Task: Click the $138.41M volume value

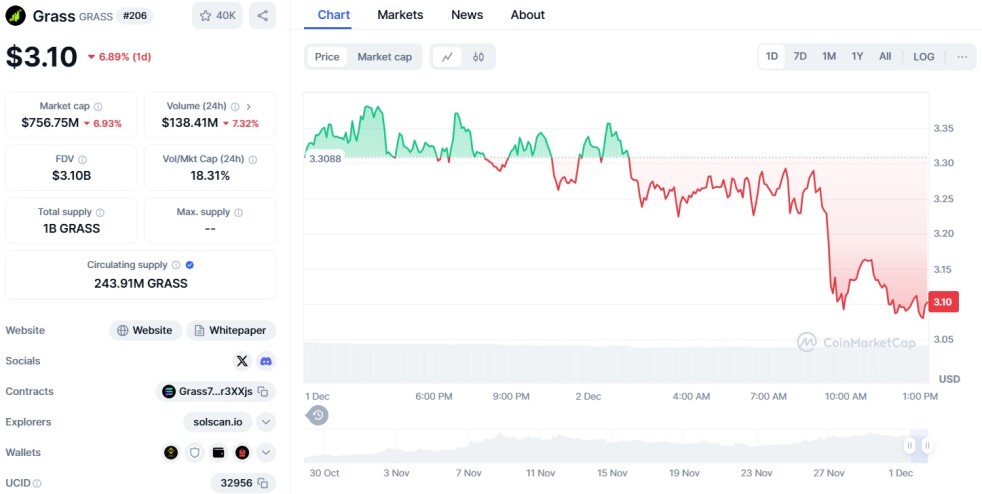Action: click(190, 123)
